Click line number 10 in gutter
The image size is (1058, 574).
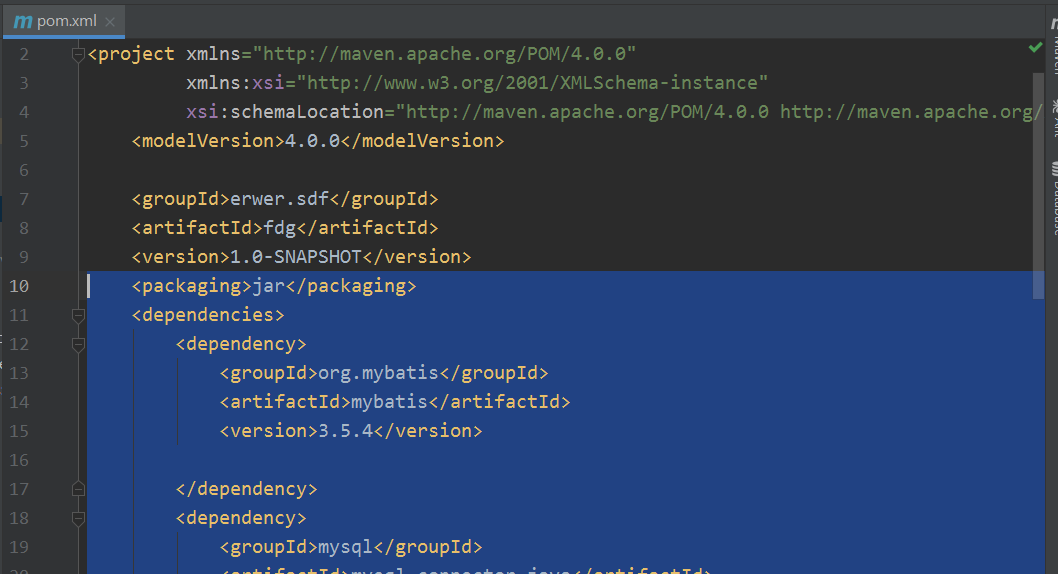coord(19,286)
